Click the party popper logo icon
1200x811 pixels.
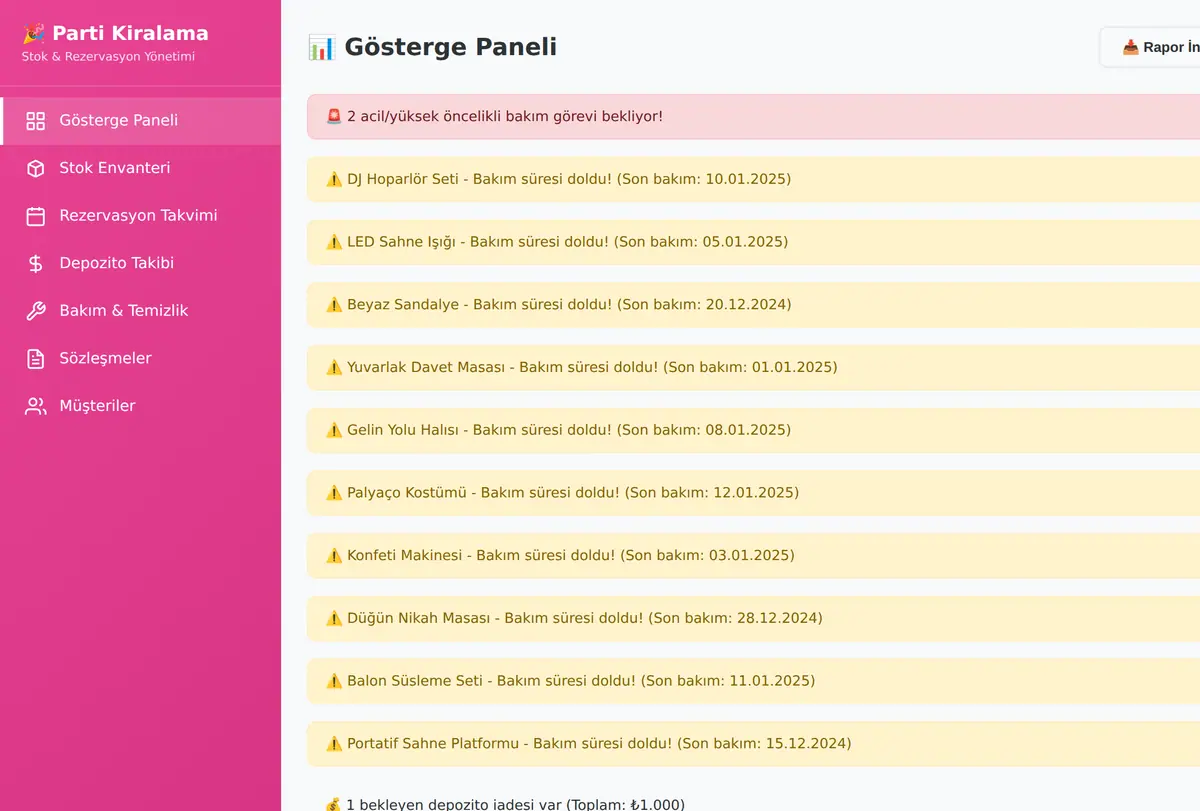34,33
